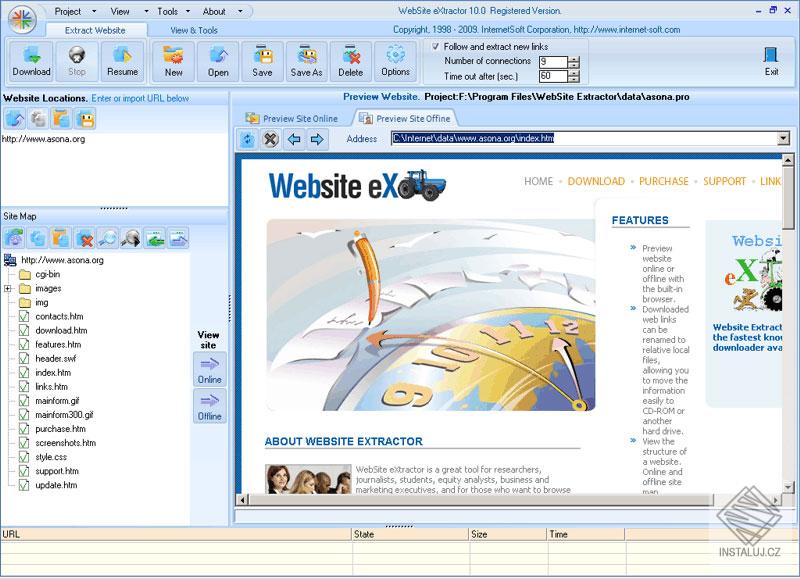The height and width of the screenshot is (579, 800).
Task: Expand the images folder node
Action: click(x=8, y=288)
